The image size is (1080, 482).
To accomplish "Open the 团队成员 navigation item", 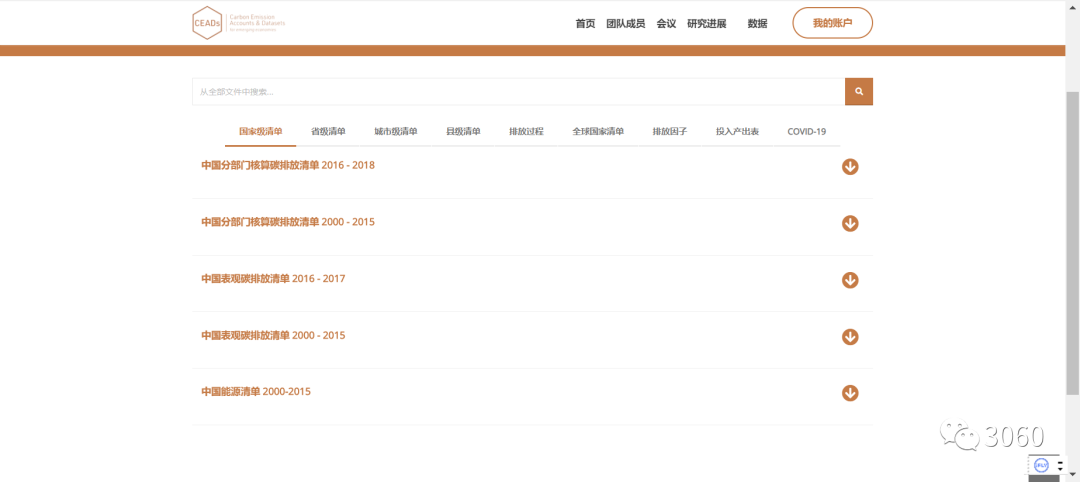I will [625, 23].
